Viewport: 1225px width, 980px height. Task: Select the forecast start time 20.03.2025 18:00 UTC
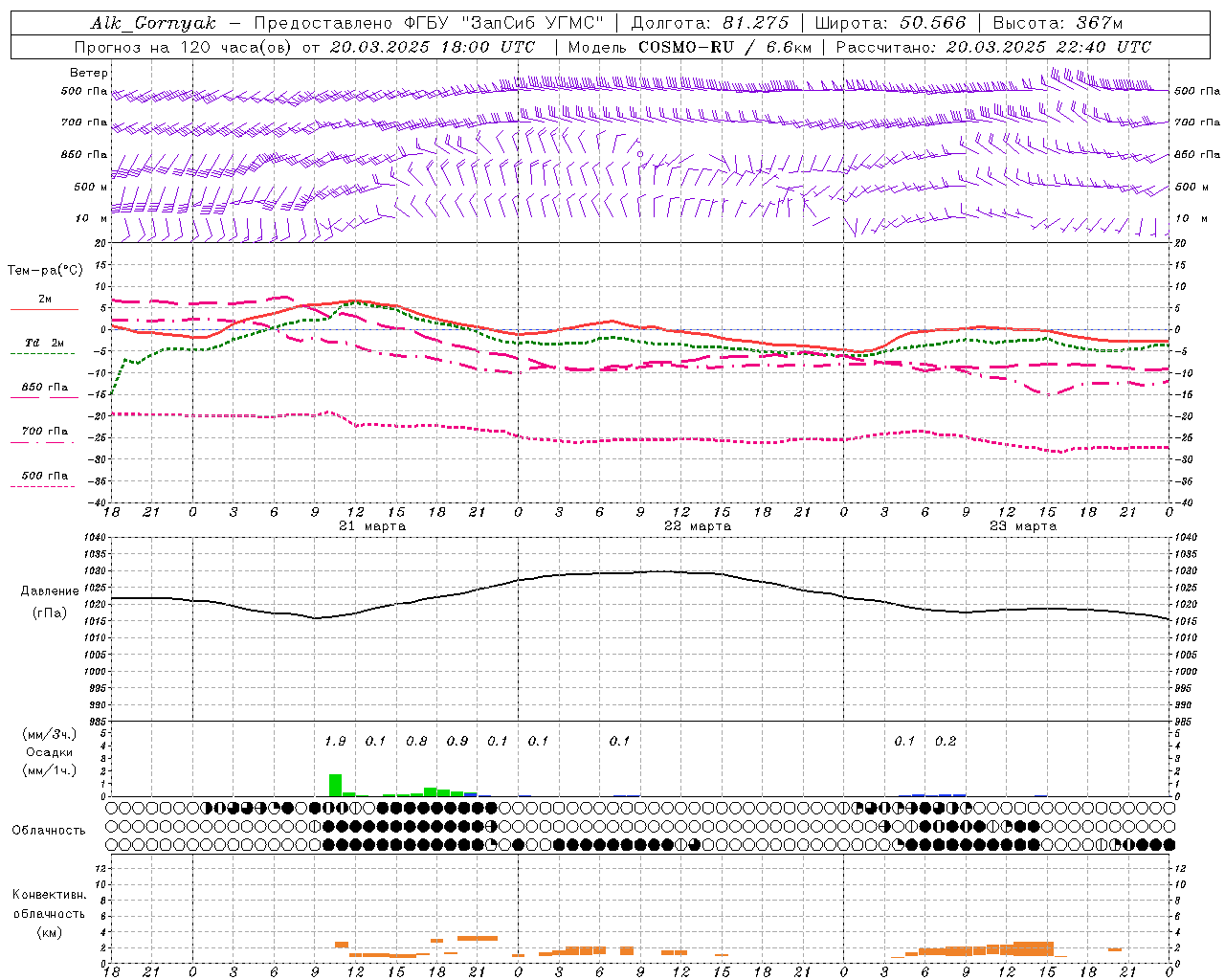(432, 47)
